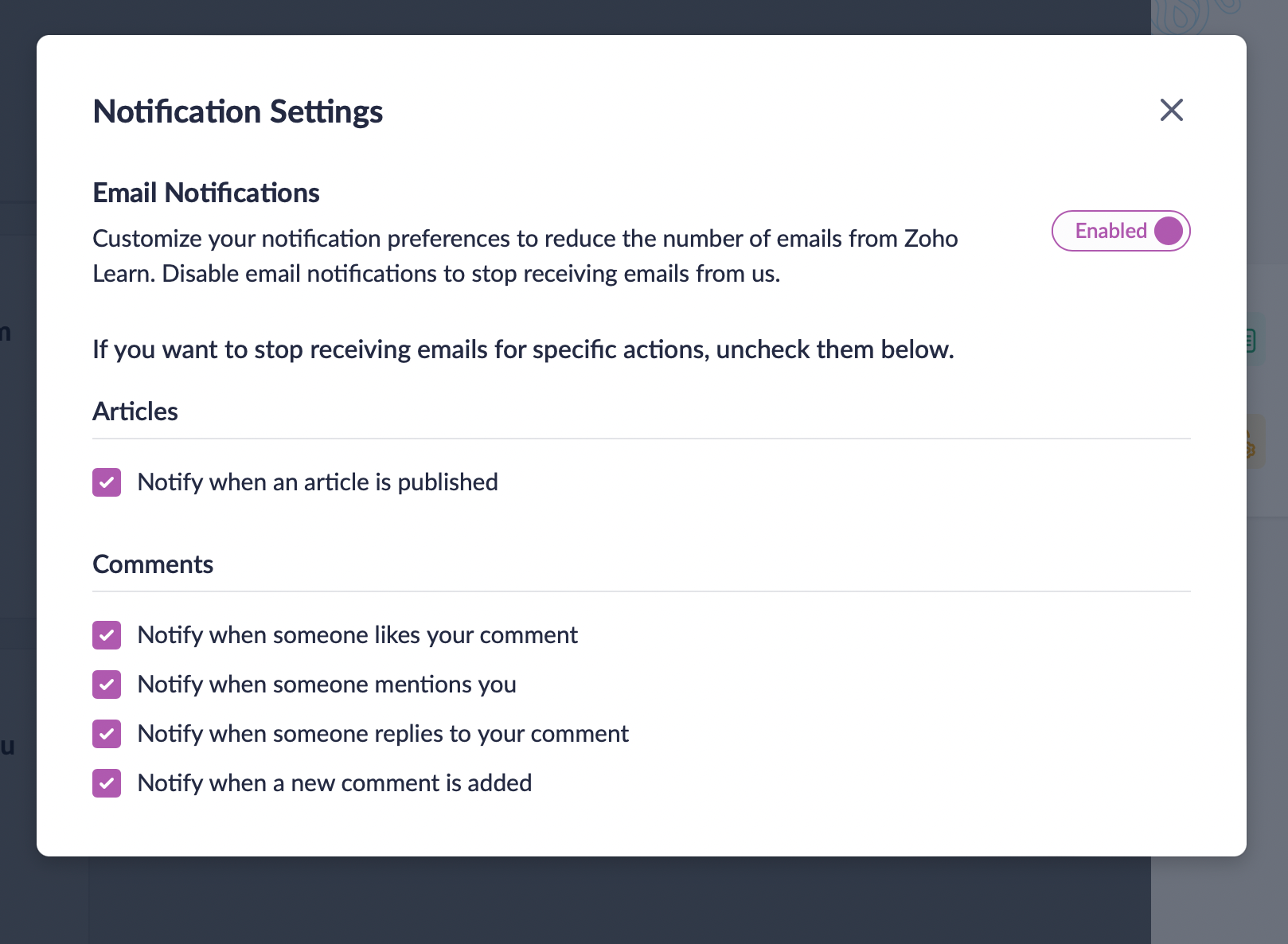Click the green document icon behind the dialog

point(1251,341)
